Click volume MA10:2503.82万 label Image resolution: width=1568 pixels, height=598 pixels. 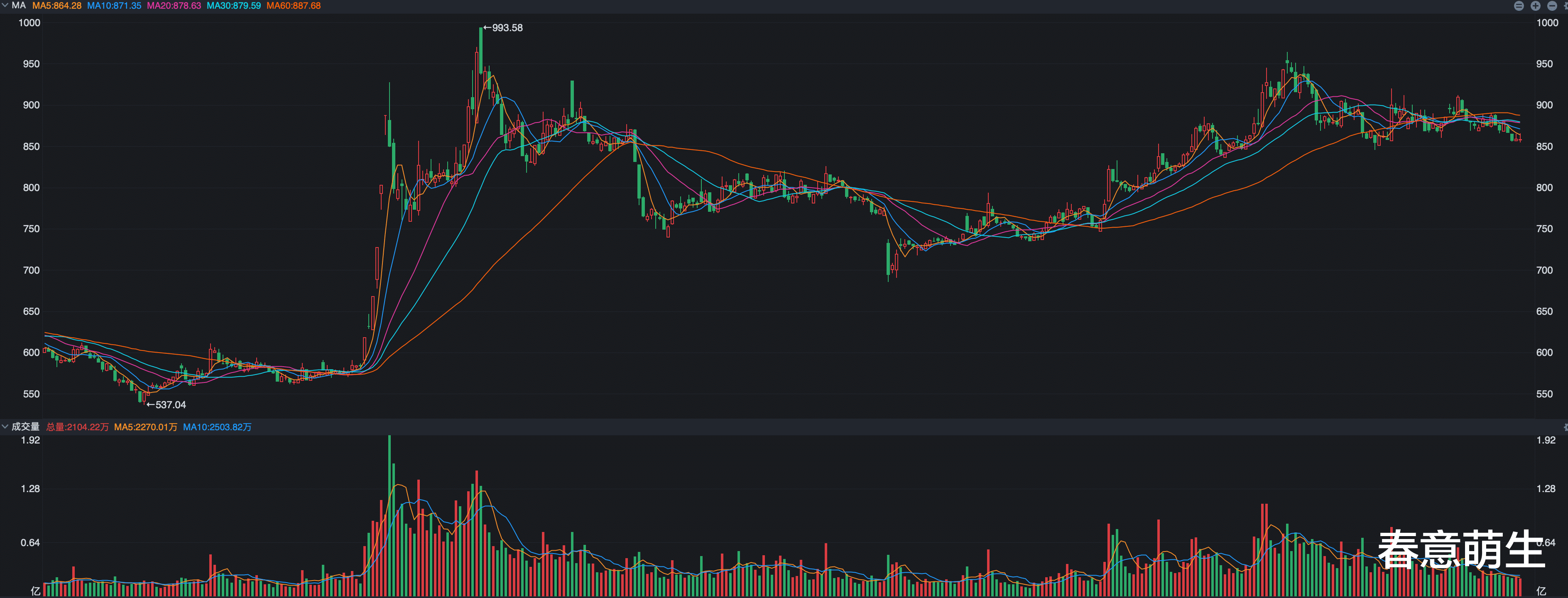[217, 427]
